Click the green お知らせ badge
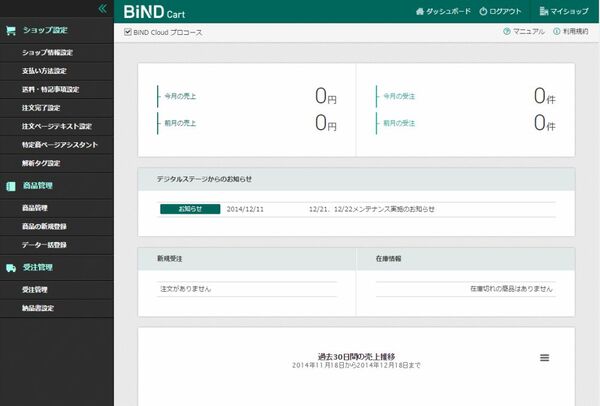Image resolution: width=600 pixels, height=406 pixels. point(190,209)
